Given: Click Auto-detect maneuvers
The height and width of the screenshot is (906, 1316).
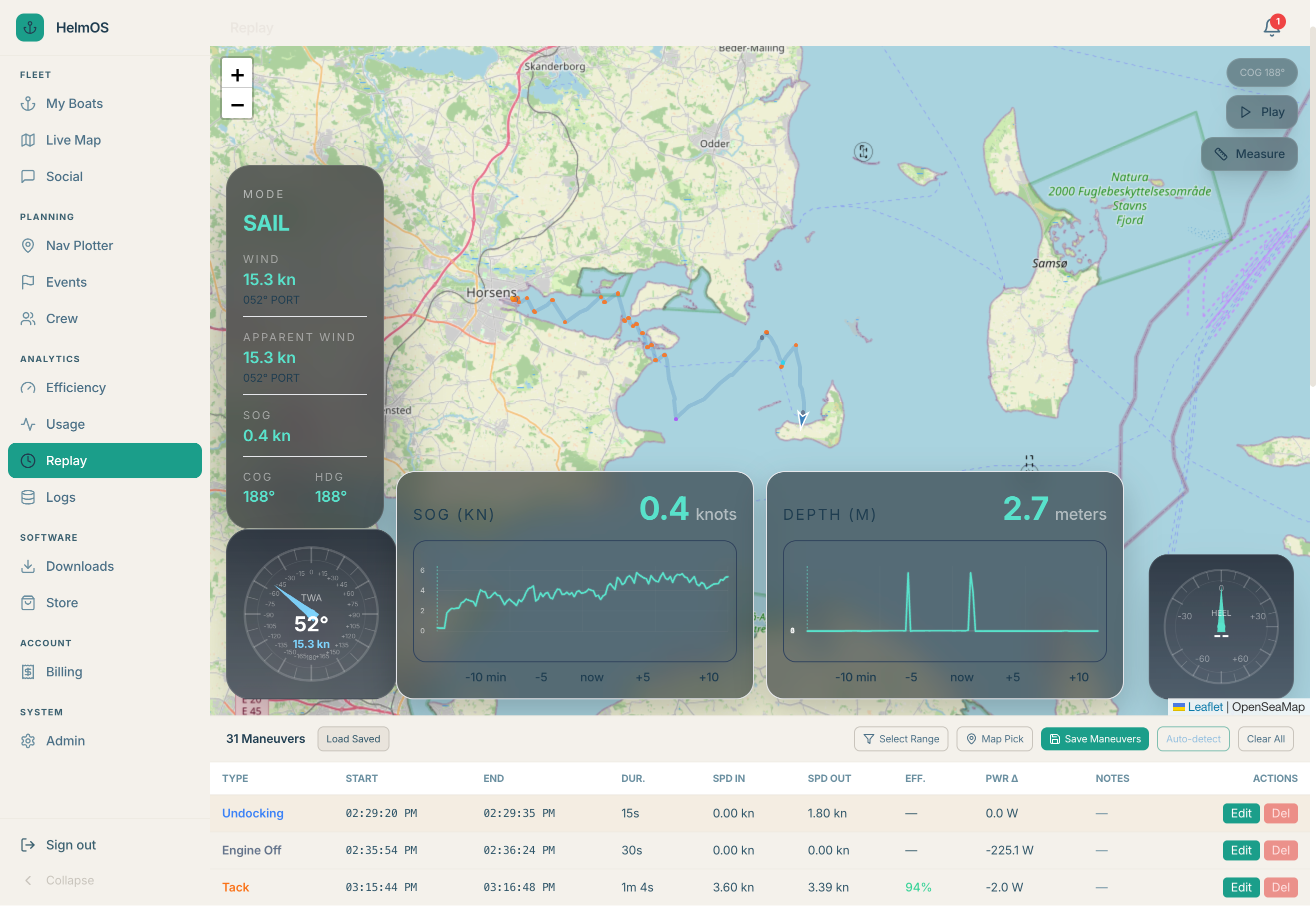Looking at the screenshot, I should [x=1193, y=739].
